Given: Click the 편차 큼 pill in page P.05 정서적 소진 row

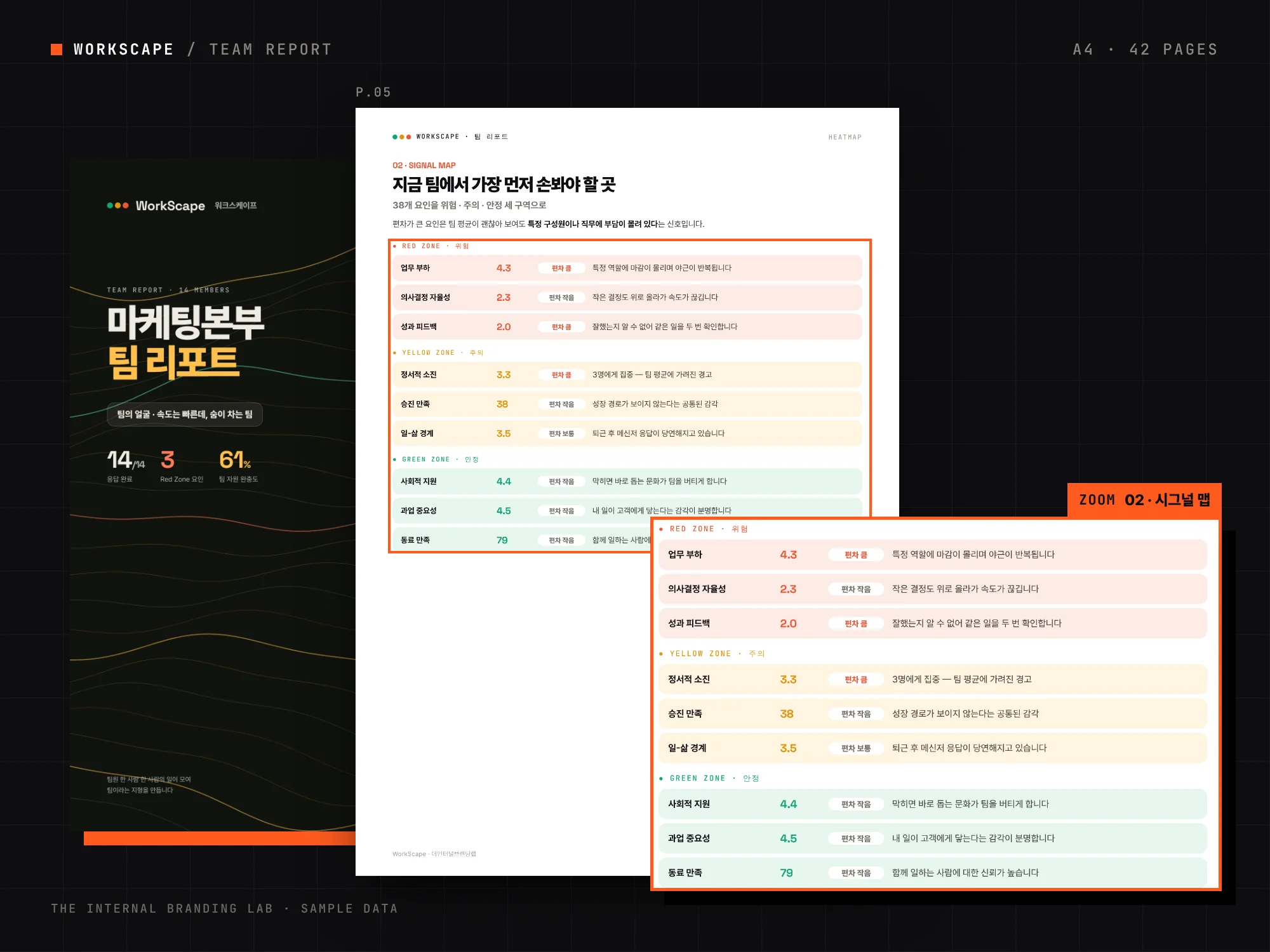Looking at the screenshot, I should click(561, 375).
